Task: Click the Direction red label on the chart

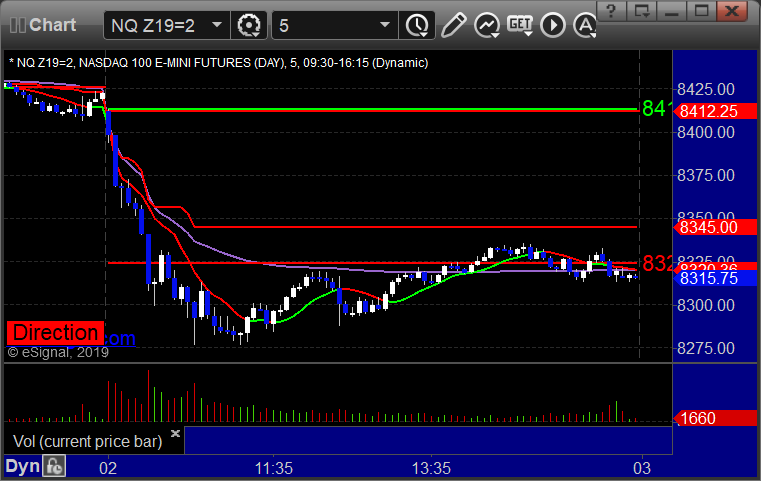Action: click(55, 333)
